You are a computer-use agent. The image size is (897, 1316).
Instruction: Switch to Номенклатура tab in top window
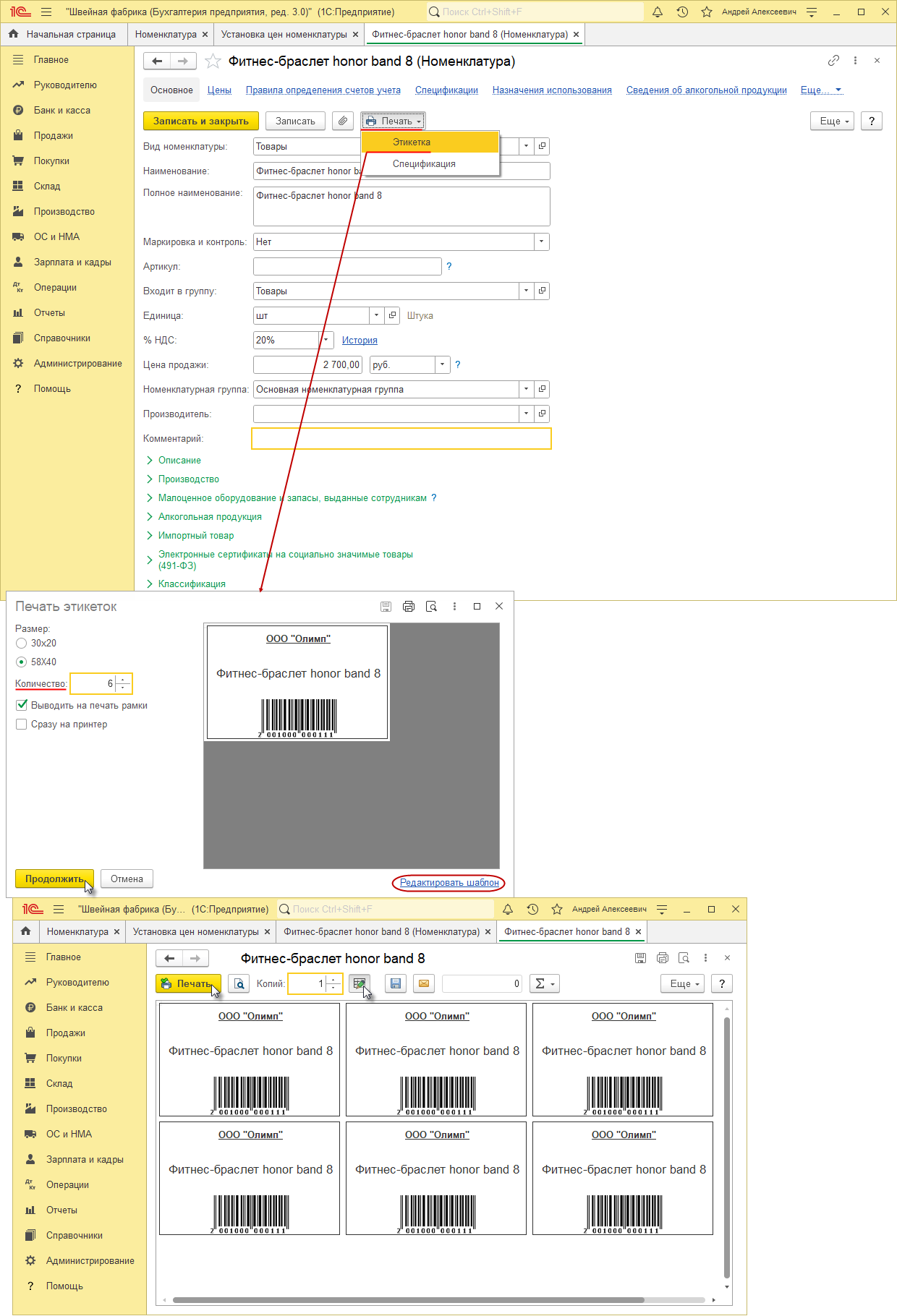[x=166, y=34]
